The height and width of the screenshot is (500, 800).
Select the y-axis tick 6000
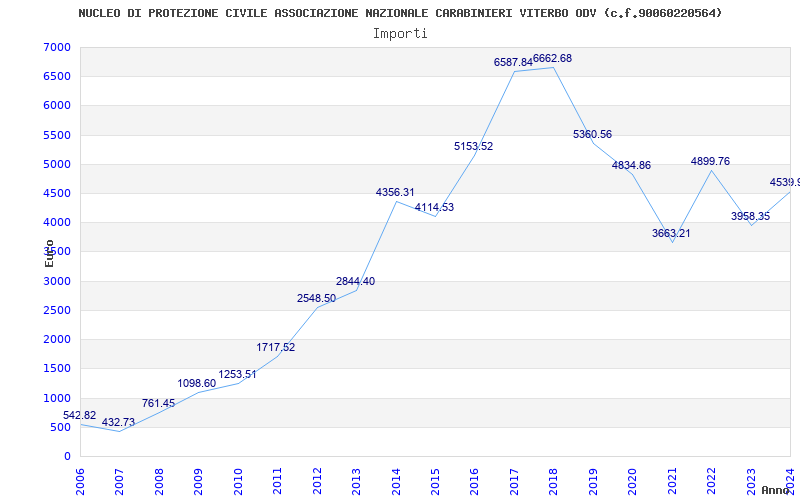tap(57, 106)
